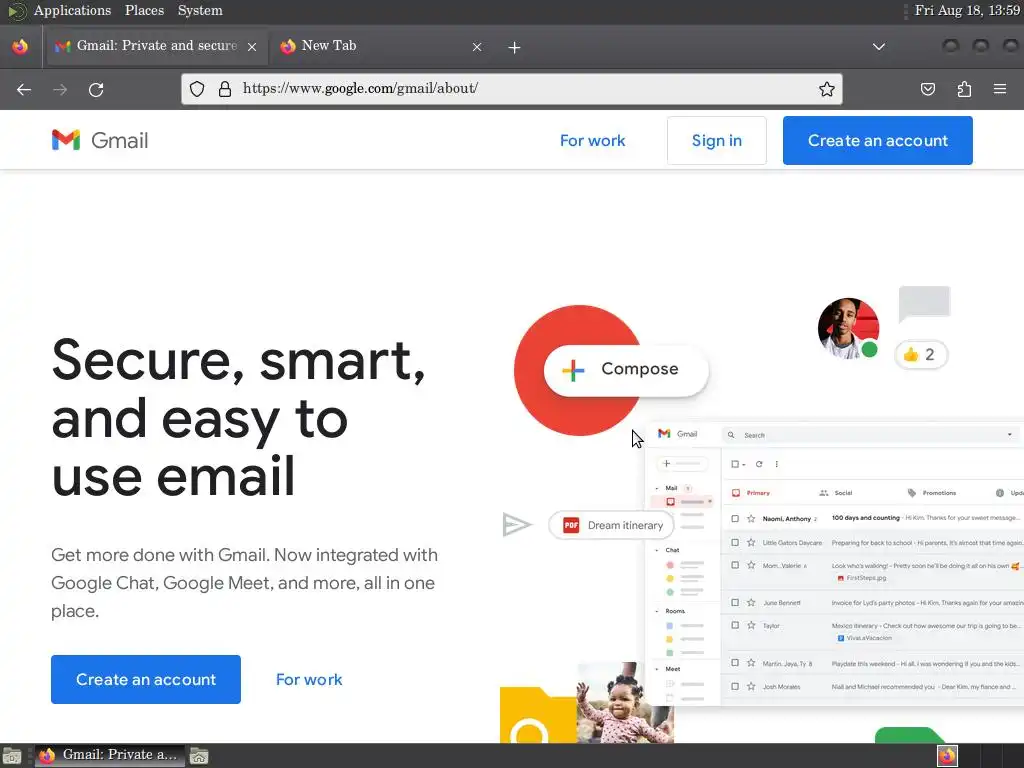The image size is (1024, 768).
Task: Click the Firefox View icon in tab bar
Action: (20, 46)
